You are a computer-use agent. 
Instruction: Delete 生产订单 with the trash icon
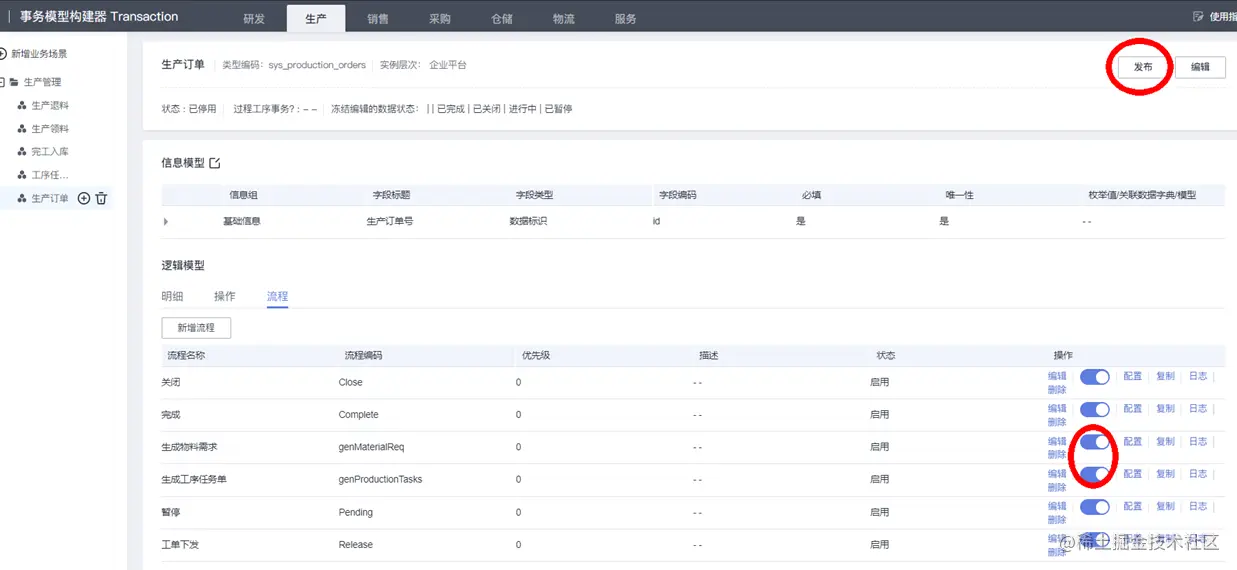(101, 198)
